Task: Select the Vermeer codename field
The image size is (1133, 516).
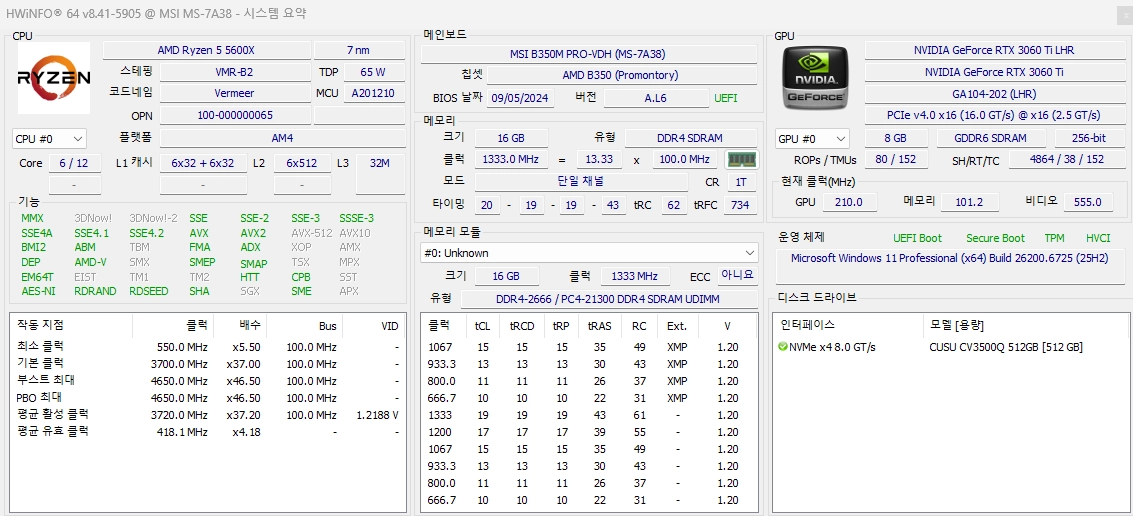Action: [234, 93]
